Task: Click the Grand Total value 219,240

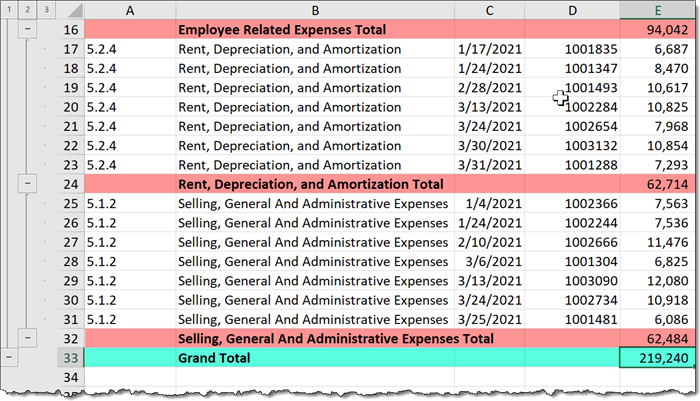Action: pos(658,357)
